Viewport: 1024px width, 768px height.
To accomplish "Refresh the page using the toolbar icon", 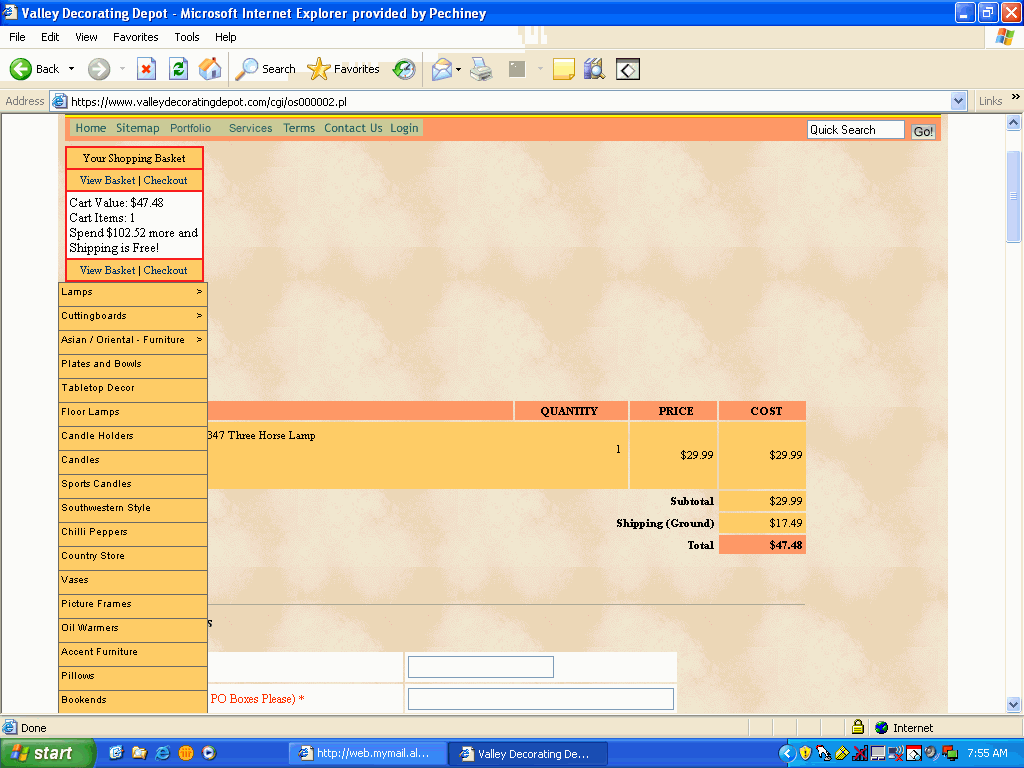I will 178,69.
